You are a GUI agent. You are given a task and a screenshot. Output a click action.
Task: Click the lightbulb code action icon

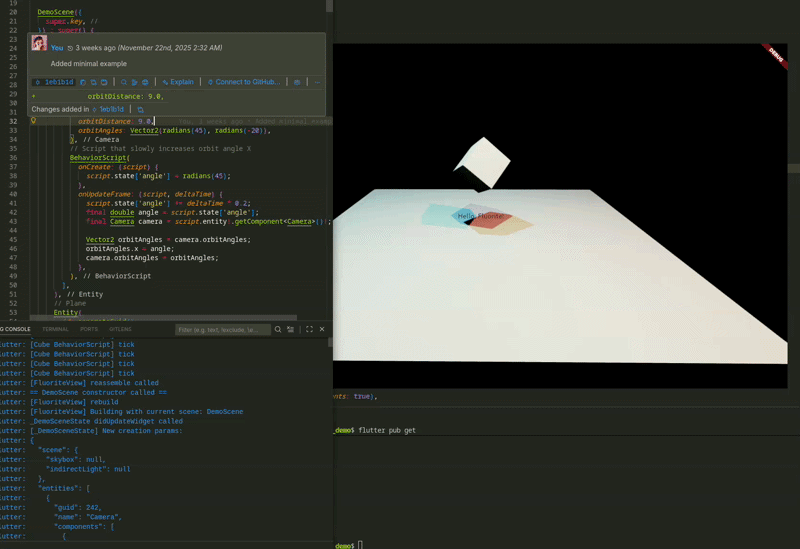tap(33, 120)
